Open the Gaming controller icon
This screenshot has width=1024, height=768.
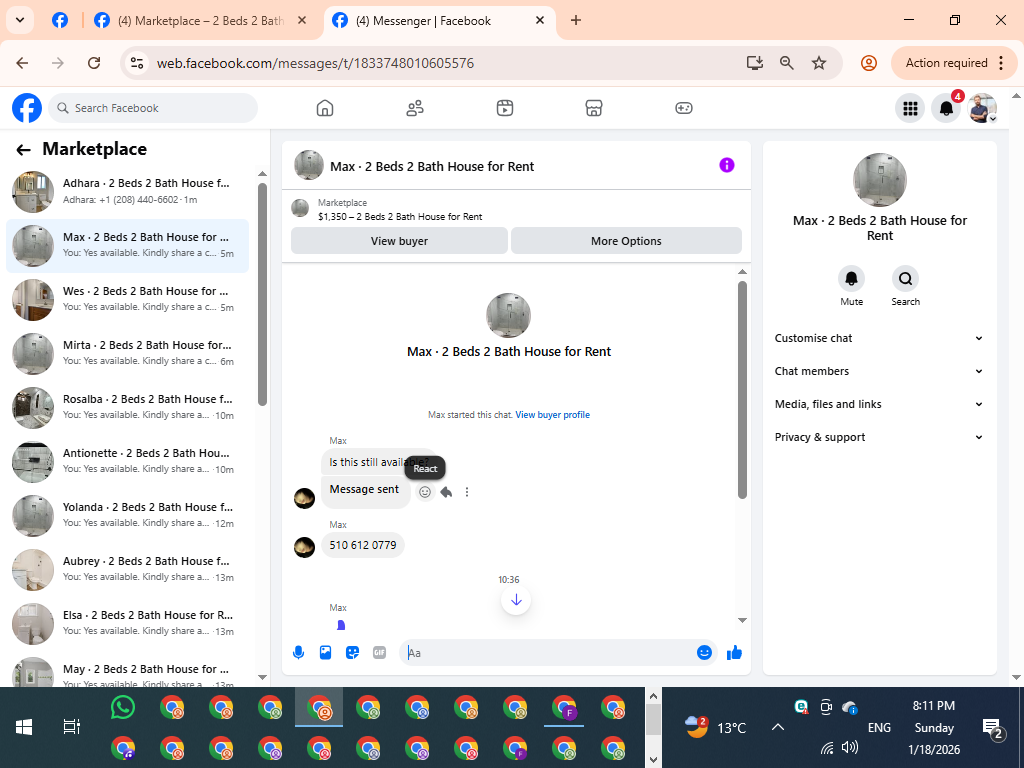click(x=684, y=108)
